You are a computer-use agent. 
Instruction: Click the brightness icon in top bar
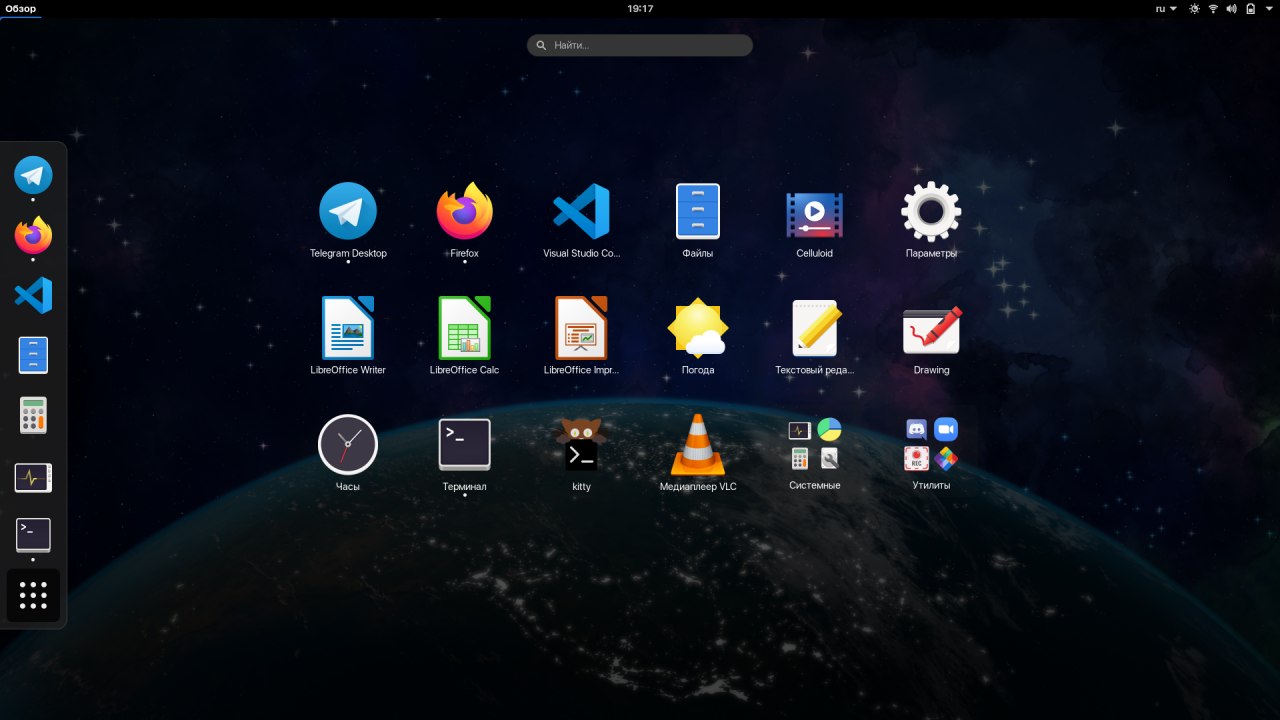pos(1194,8)
